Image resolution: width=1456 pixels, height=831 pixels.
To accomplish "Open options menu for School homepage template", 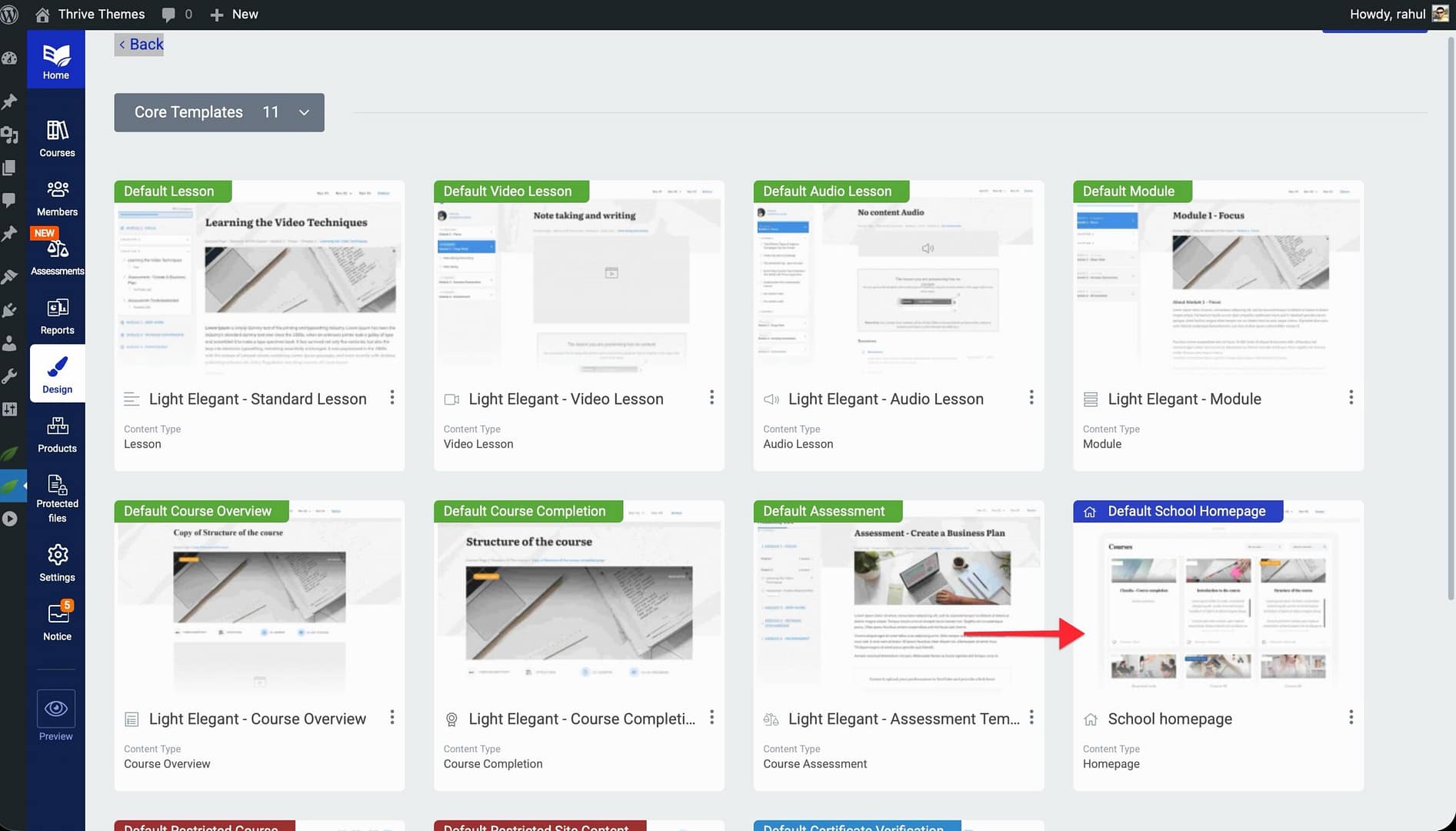I will 1351,718.
